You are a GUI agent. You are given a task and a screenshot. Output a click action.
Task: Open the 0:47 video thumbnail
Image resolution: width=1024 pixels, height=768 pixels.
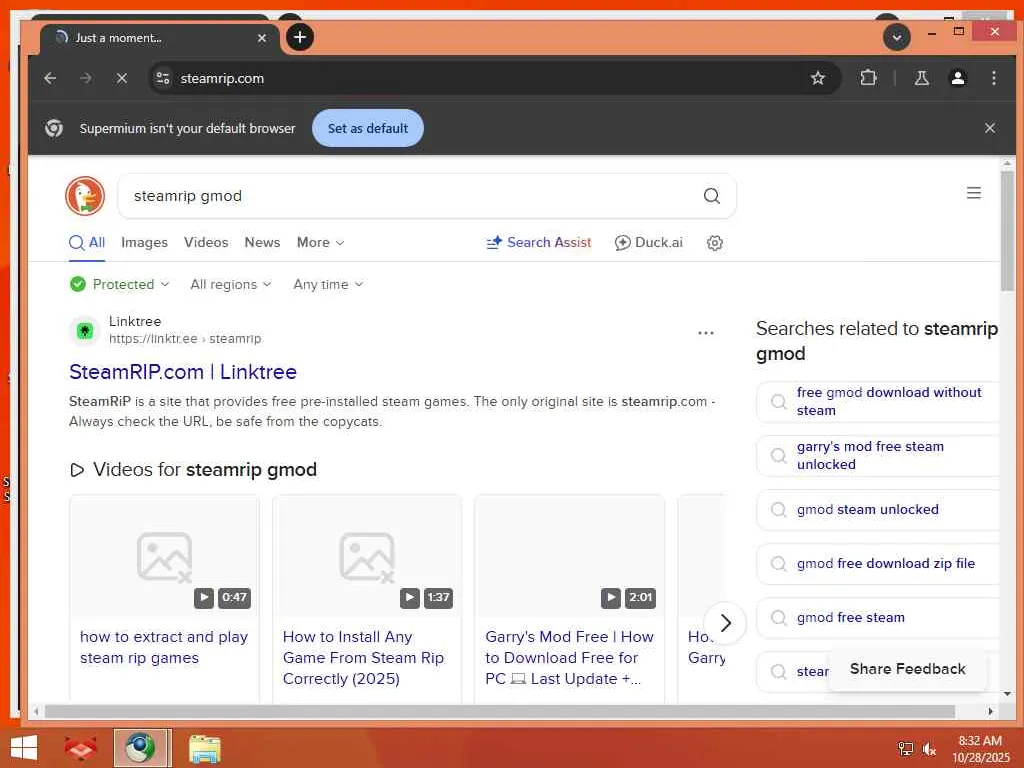click(x=164, y=556)
